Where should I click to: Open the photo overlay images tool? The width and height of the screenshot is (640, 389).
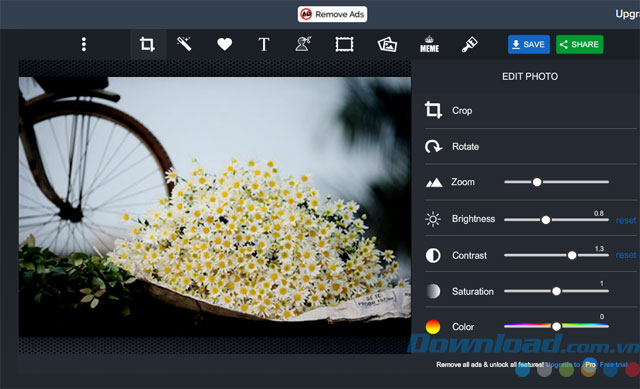click(387, 44)
